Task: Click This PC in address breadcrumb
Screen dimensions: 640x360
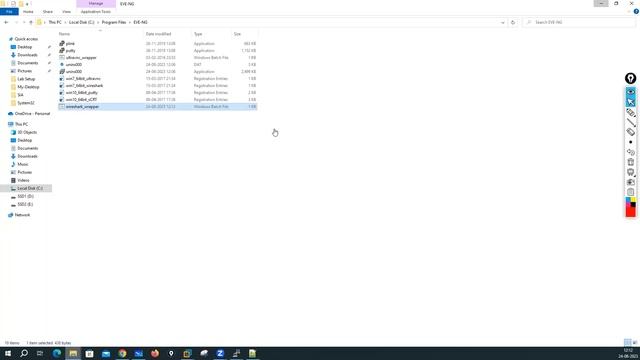Action: click(x=55, y=22)
